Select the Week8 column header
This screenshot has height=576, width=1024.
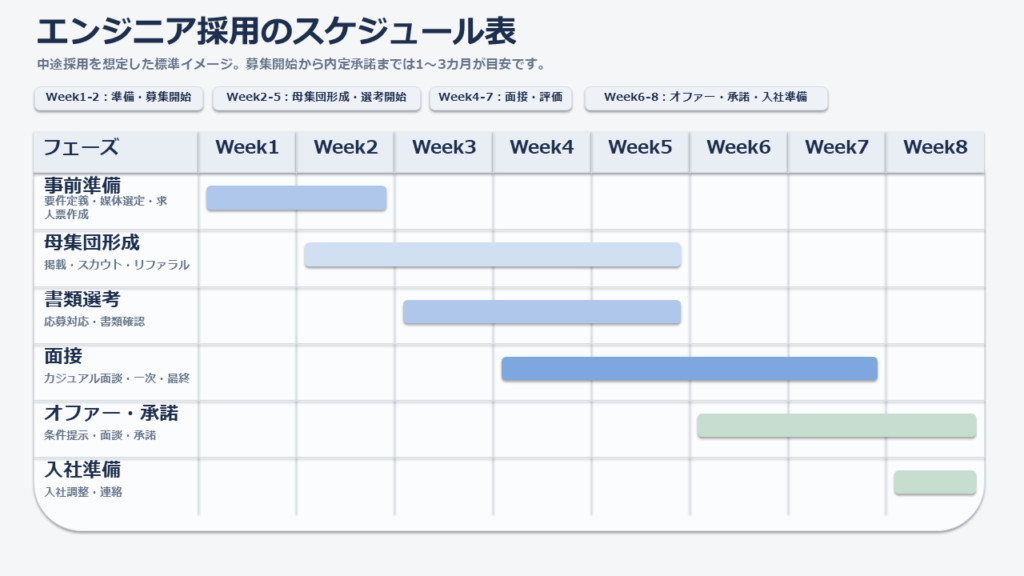[935, 148]
